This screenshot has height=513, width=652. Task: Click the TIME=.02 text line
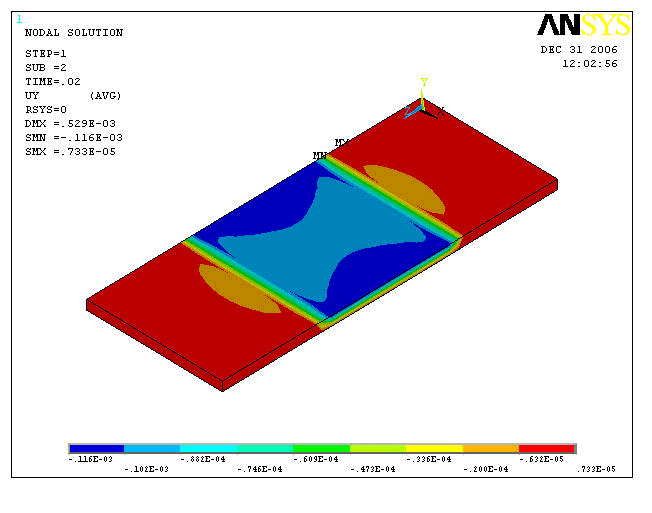pos(52,82)
